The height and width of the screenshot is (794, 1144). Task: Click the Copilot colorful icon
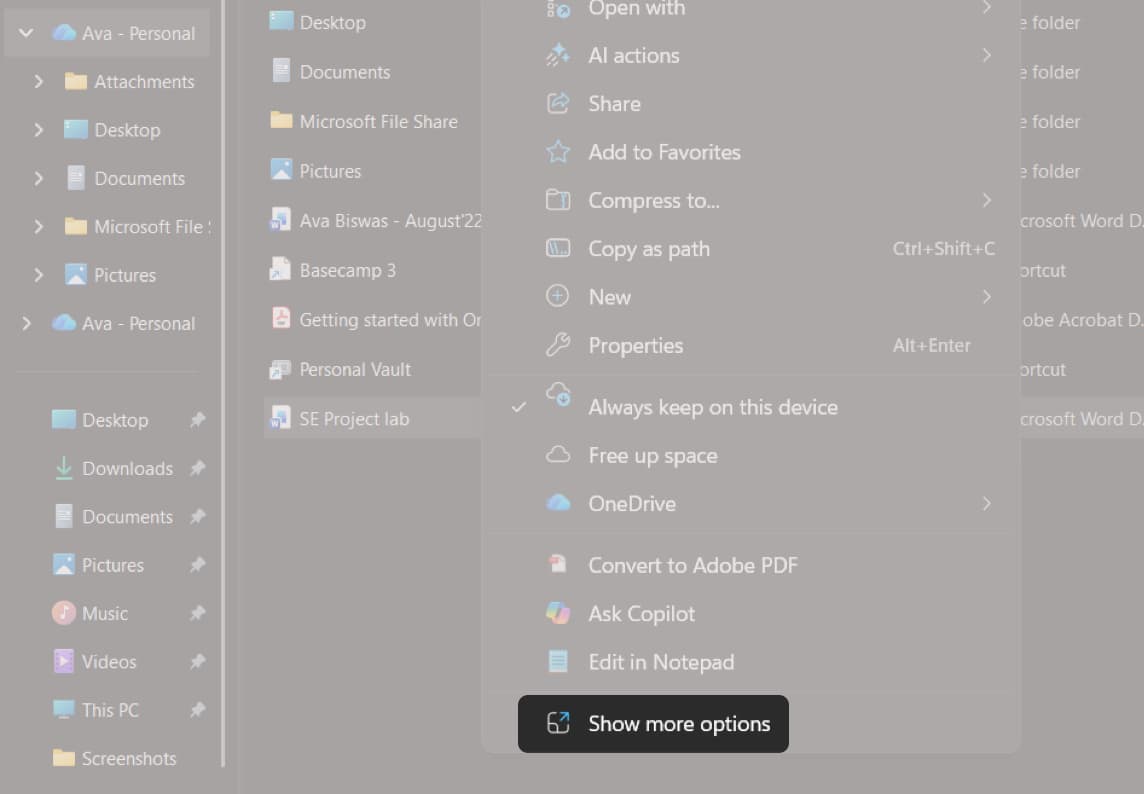pyautogui.click(x=558, y=613)
